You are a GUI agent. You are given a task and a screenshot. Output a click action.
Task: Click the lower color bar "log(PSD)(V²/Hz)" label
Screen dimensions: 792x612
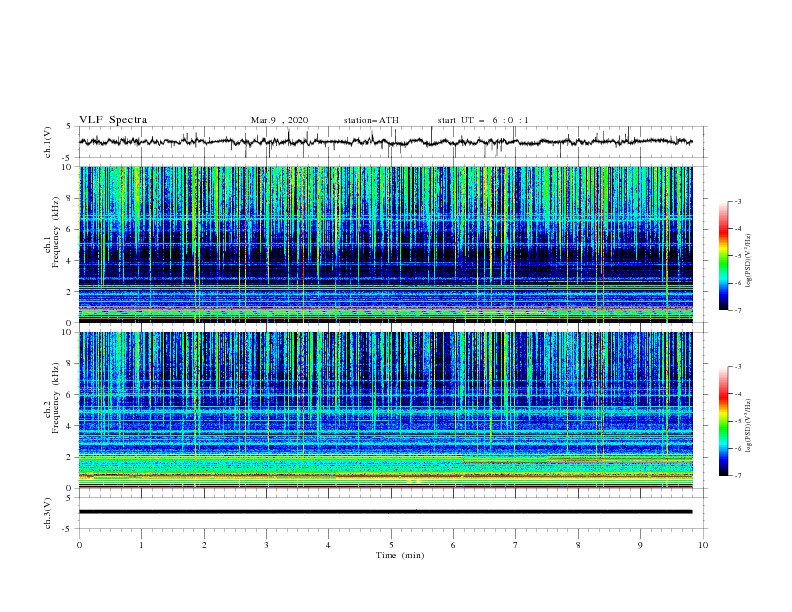coord(749,425)
